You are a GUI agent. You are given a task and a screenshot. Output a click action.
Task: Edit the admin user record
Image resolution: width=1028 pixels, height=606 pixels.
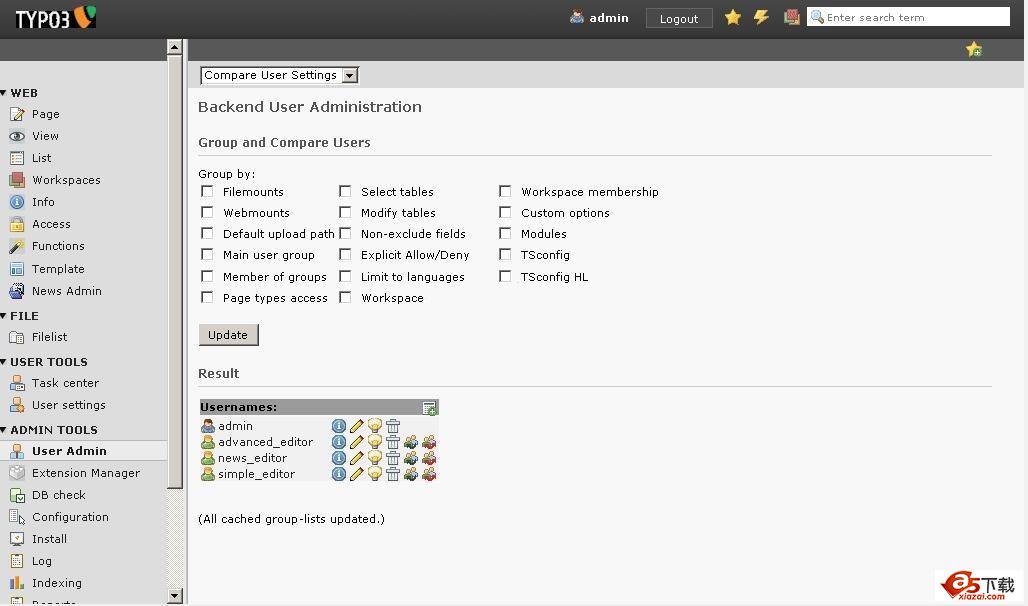click(357, 426)
